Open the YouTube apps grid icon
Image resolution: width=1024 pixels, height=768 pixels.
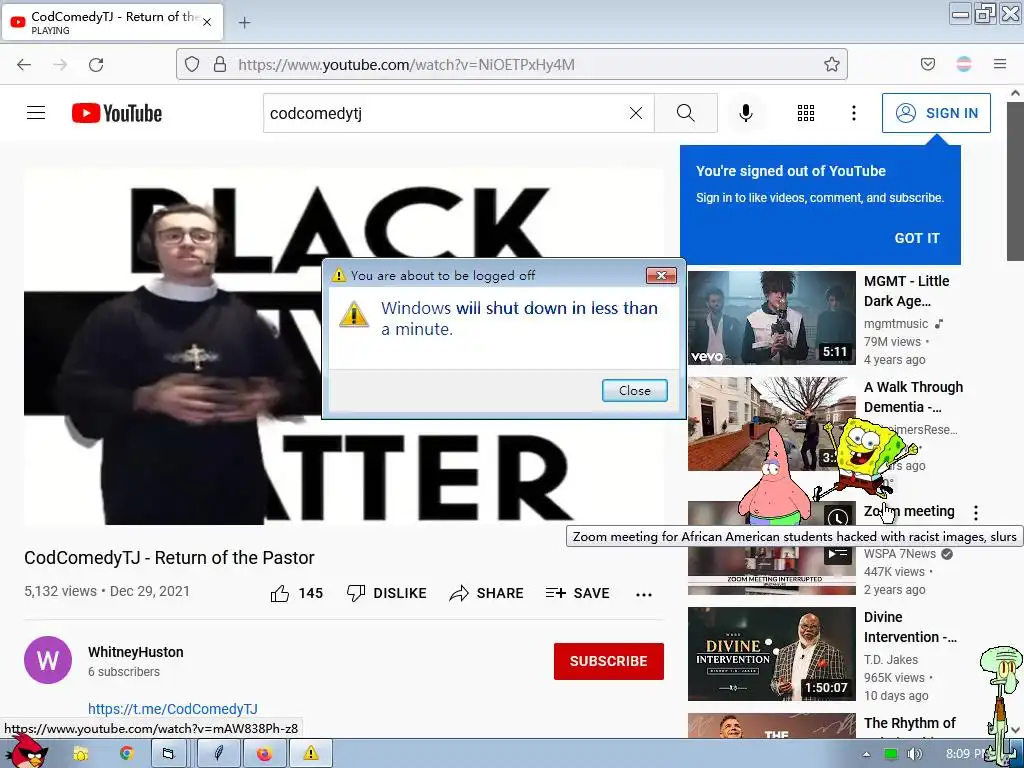806,113
